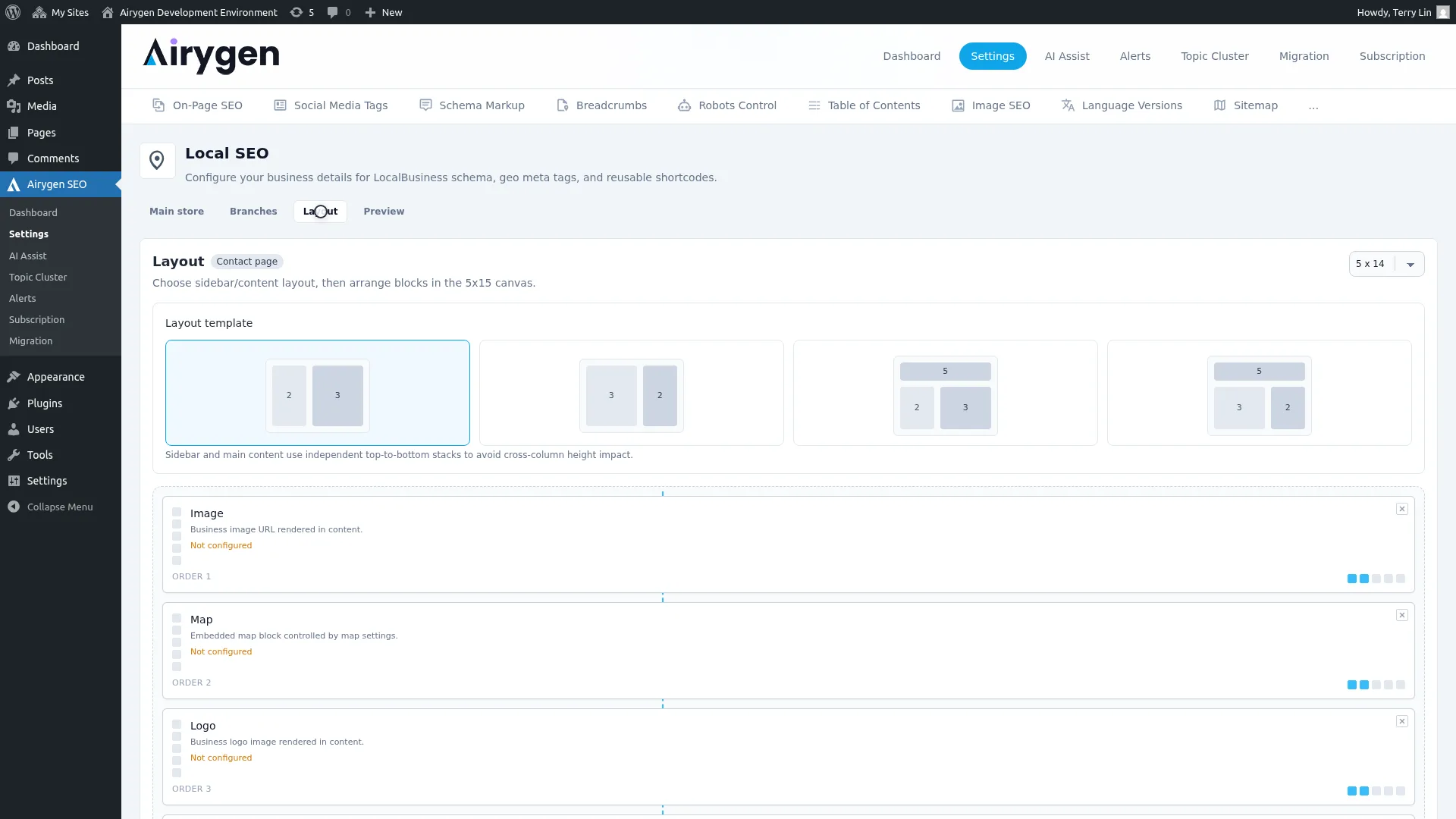Set Image block width to the fifth square
The width and height of the screenshot is (1456, 819).
point(1401,579)
